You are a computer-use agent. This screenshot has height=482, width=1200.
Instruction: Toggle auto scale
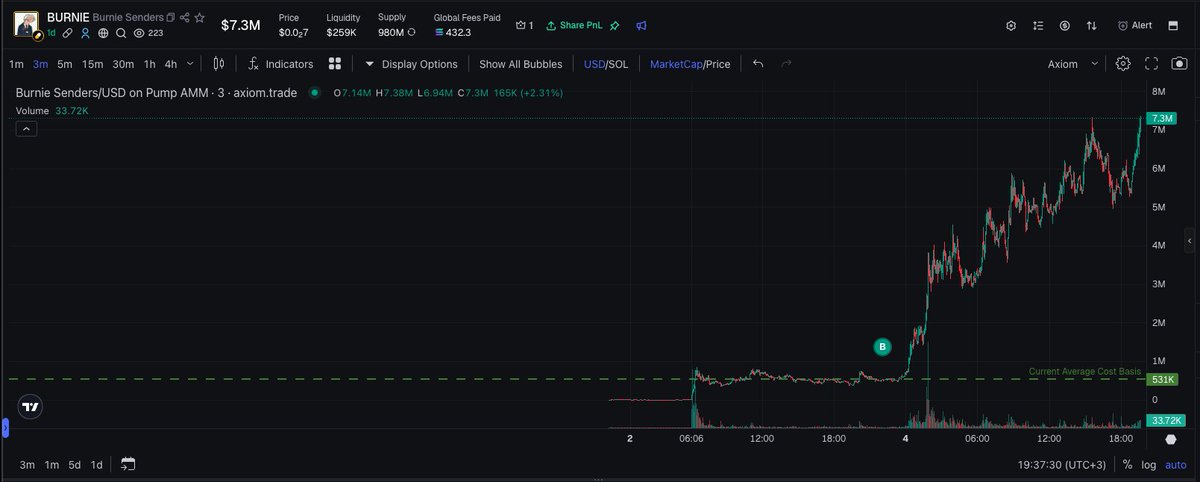tap(1175, 465)
